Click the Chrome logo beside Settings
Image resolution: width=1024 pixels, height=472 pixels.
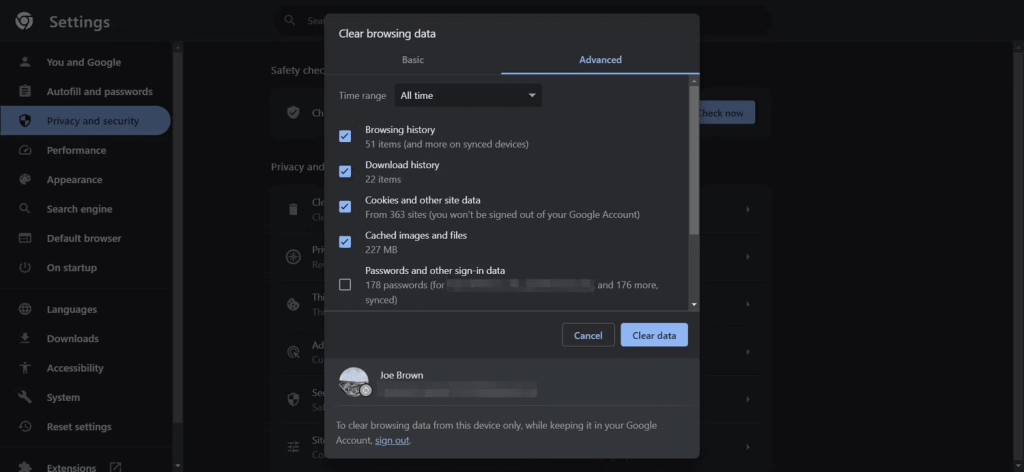[x=25, y=22]
